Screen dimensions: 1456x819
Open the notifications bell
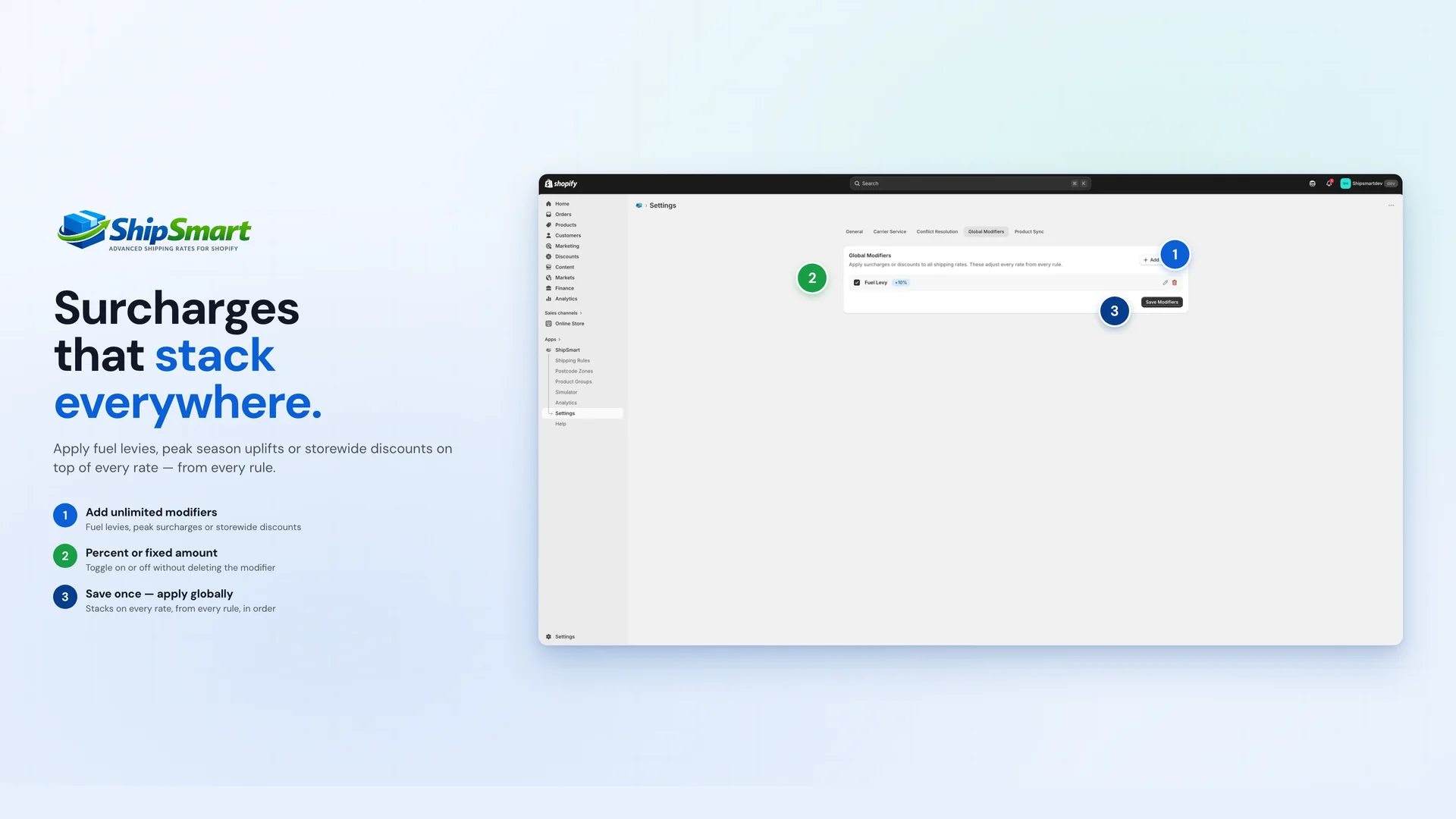[x=1329, y=184]
